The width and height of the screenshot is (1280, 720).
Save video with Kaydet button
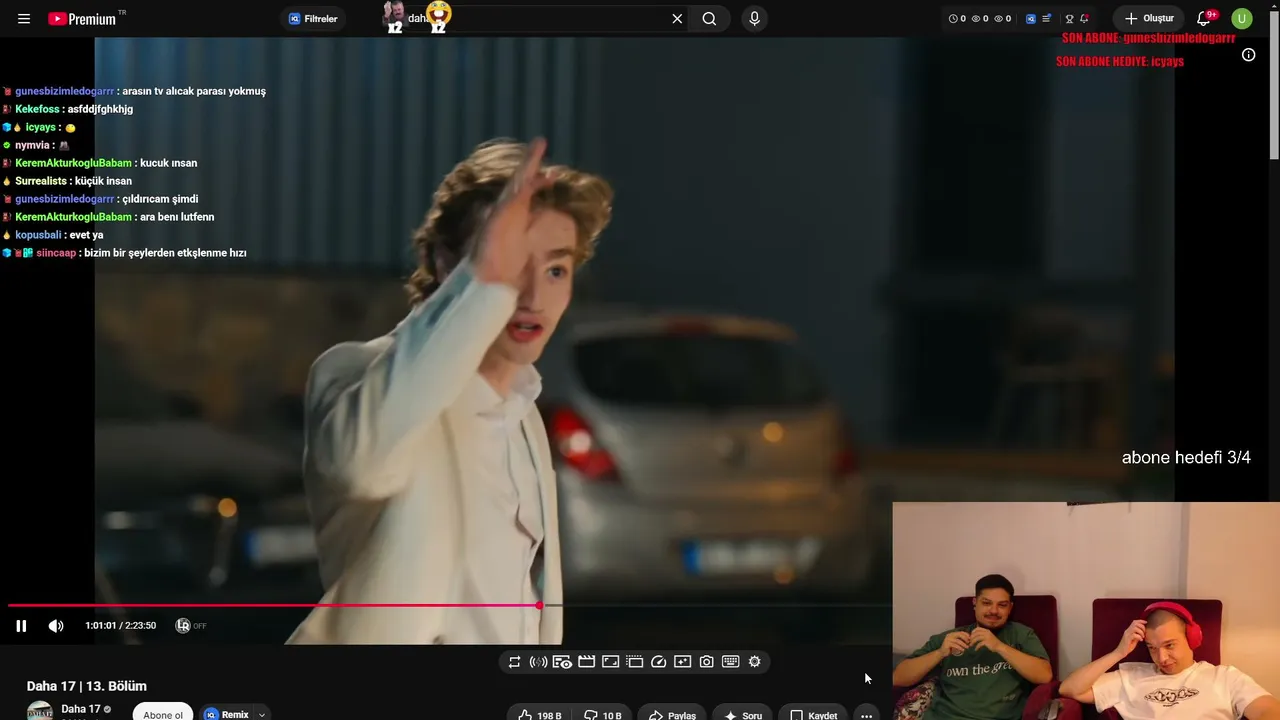coord(814,715)
